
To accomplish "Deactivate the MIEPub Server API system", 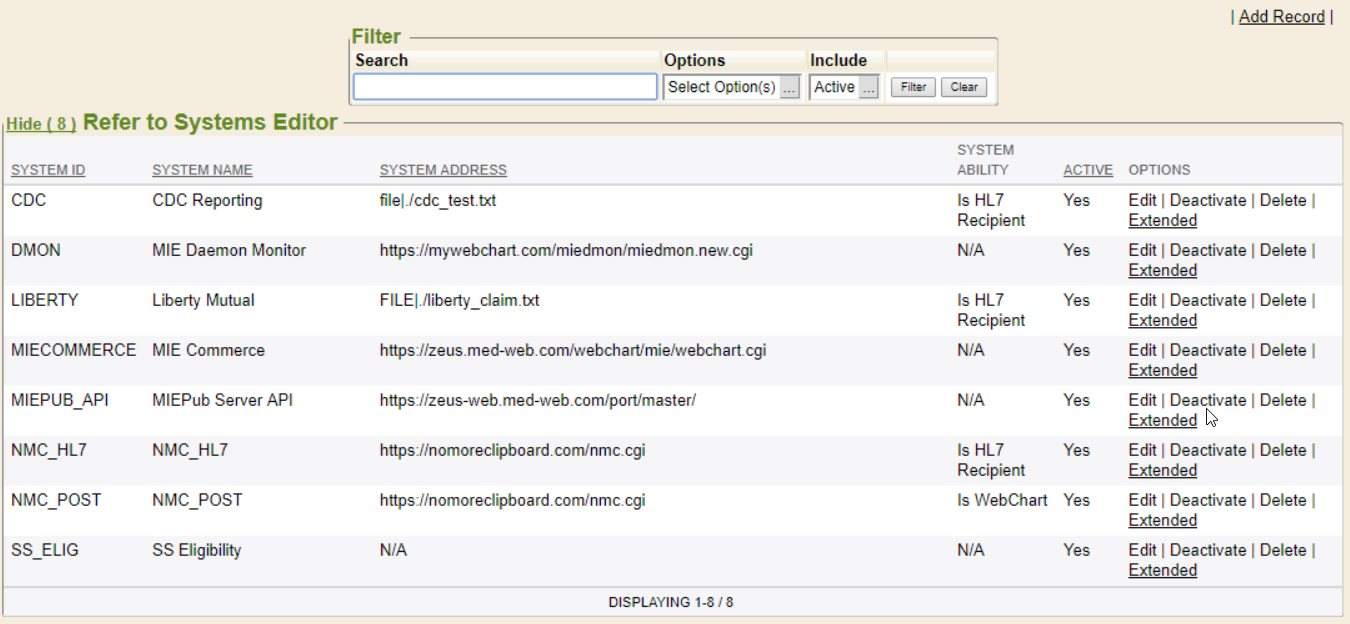I will 1208,400.
